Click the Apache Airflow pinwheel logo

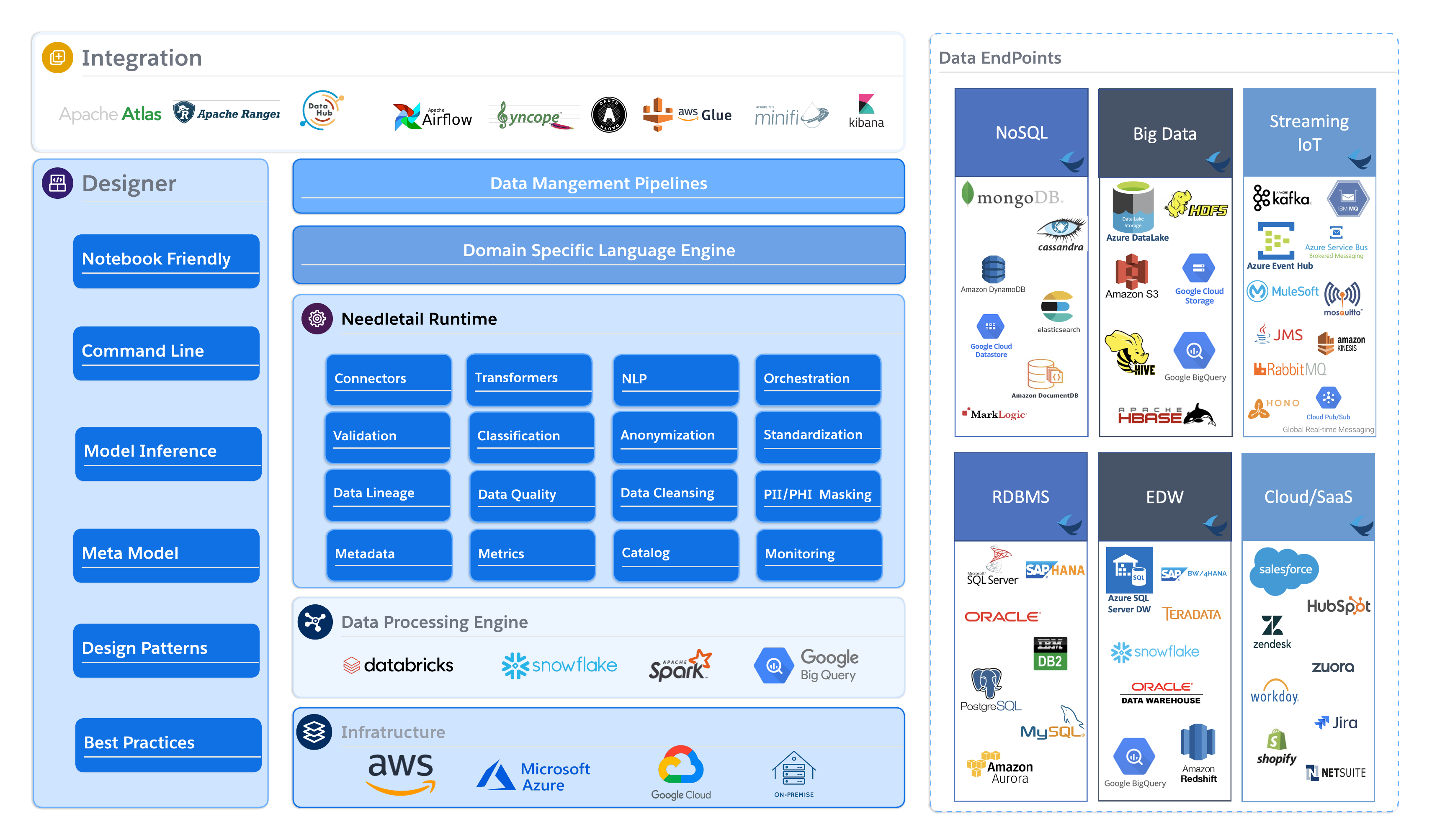pos(407,116)
